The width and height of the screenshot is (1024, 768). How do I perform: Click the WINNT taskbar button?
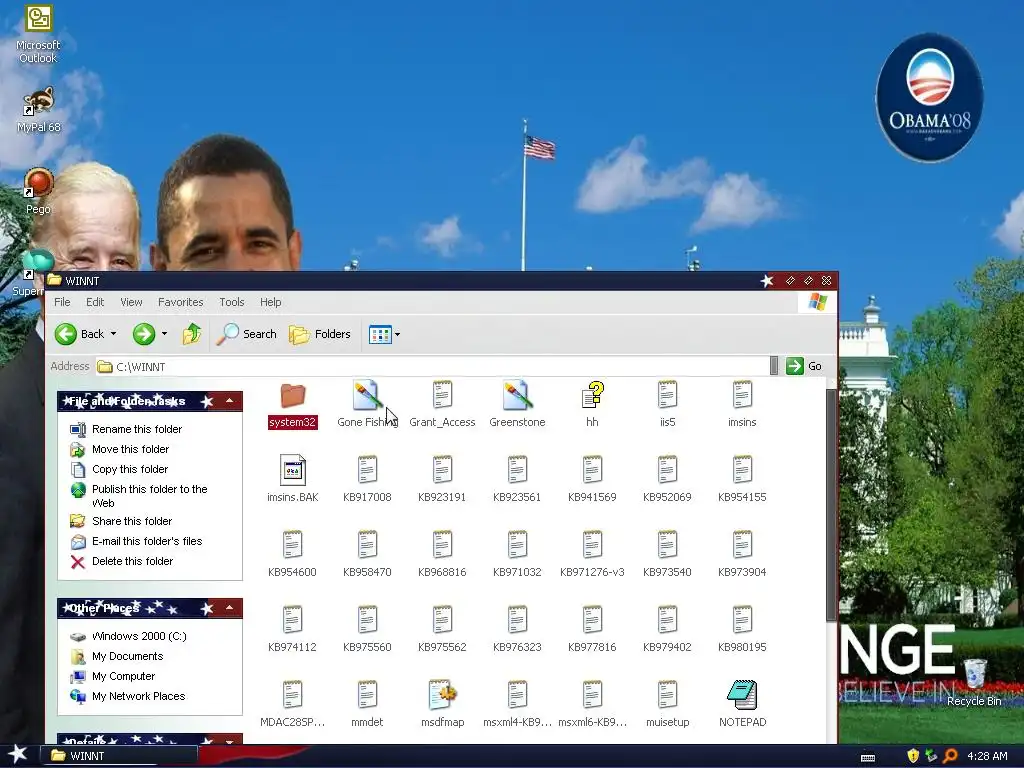point(119,756)
